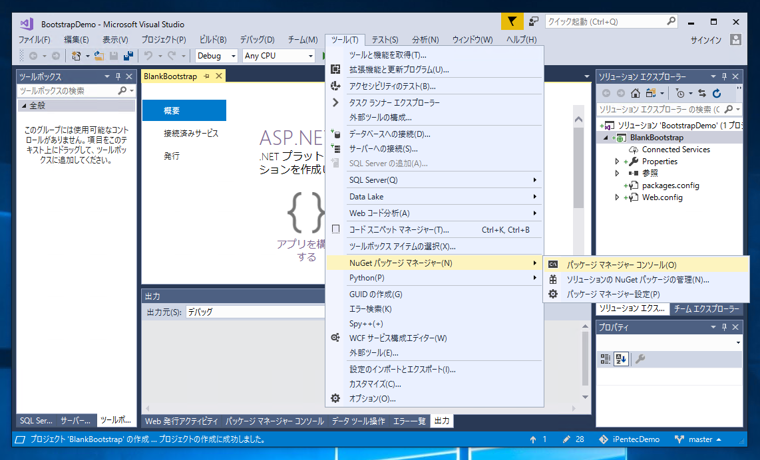This screenshot has width=760, height=460.
Task: Click the account avatar icon beside サインイン
Action: (735, 40)
